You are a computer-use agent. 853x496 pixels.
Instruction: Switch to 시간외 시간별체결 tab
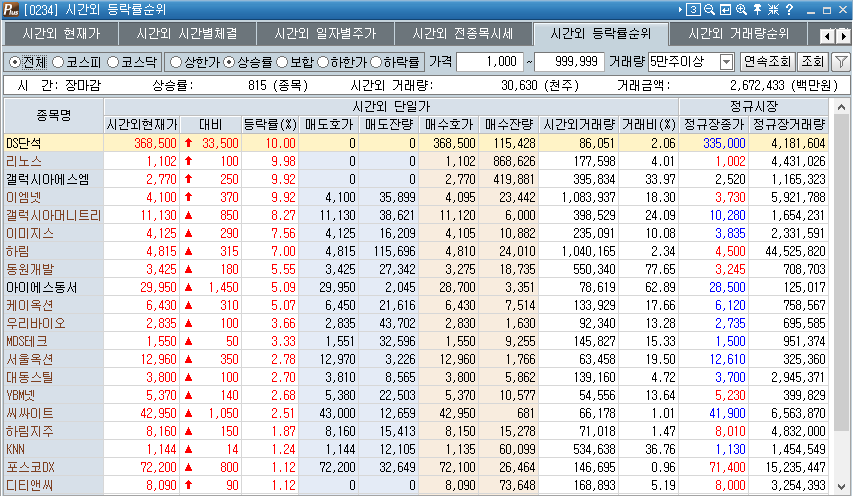187,34
